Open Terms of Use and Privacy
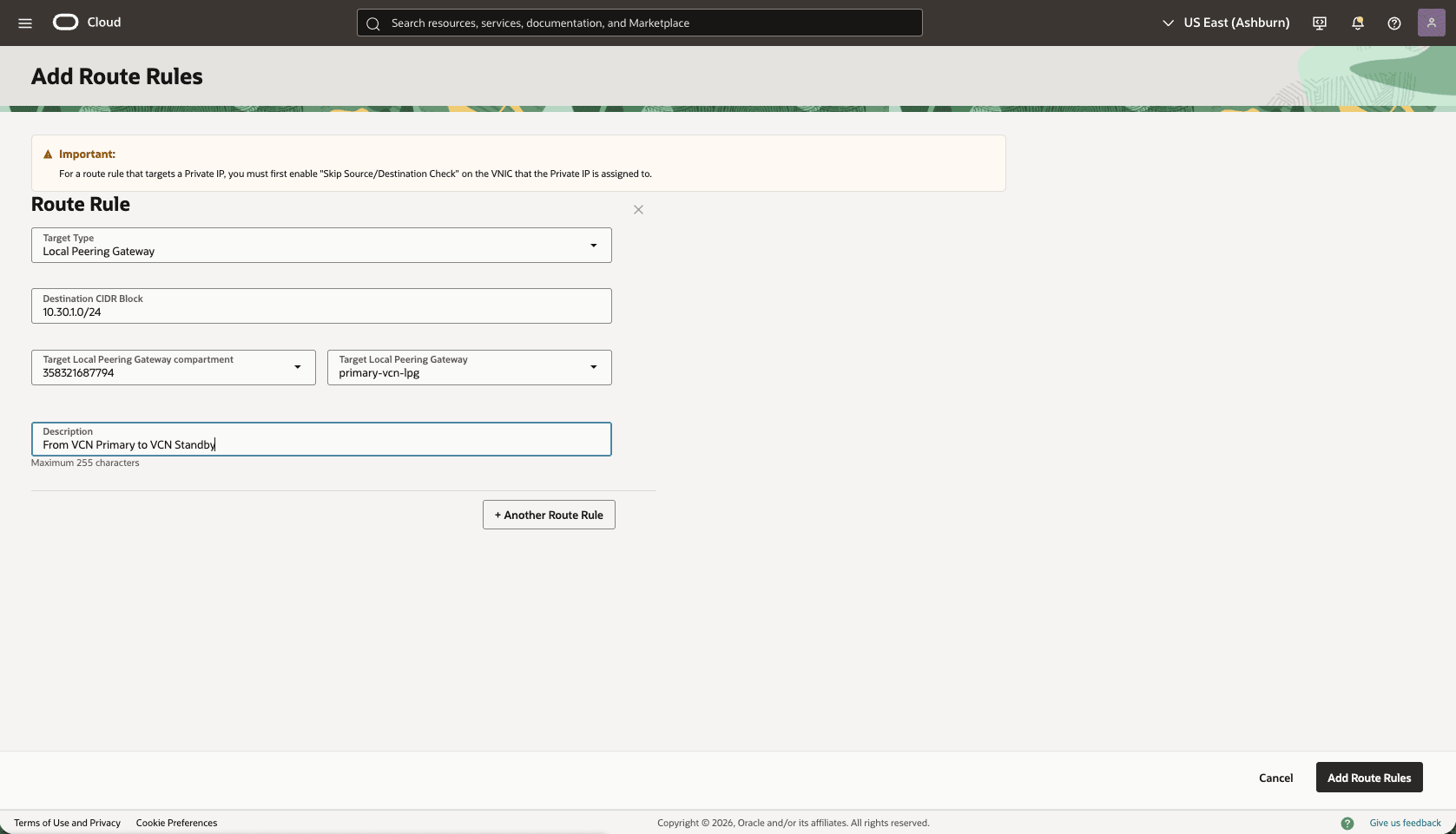 click(67, 823)
